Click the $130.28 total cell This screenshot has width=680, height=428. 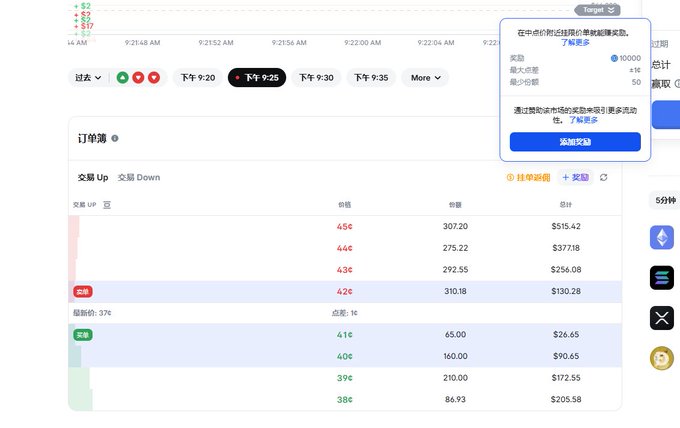(566, 291)
